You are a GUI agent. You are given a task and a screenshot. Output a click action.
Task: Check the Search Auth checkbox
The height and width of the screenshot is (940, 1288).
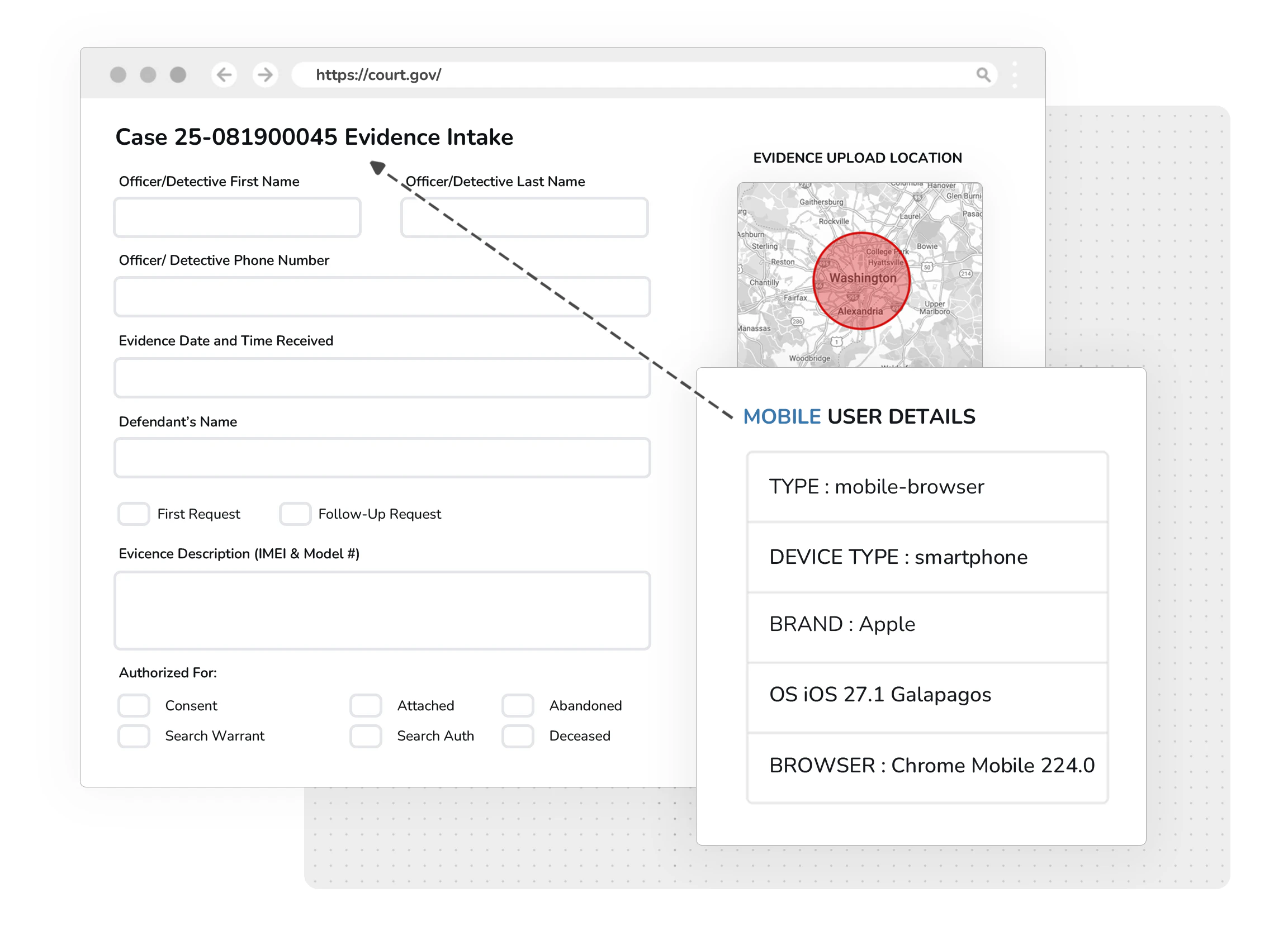[366, 735]
